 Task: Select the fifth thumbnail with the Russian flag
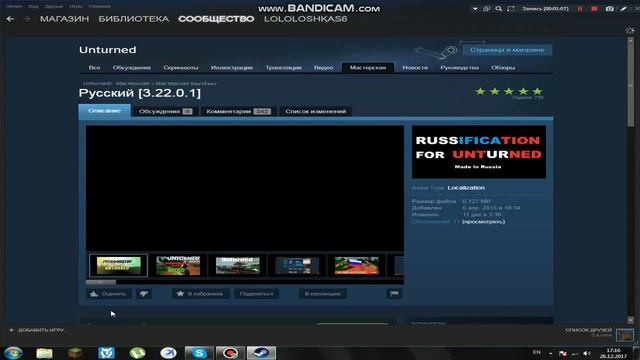pyautogui.click(x=357, y=266)
